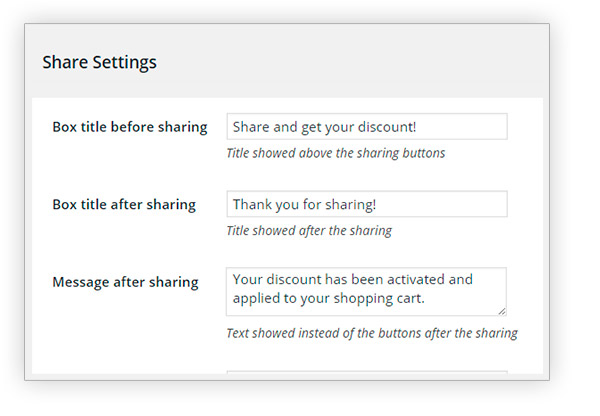Click the 'Message after sharing' label
This screenshot has height=416, width=600.
point(125,282)
